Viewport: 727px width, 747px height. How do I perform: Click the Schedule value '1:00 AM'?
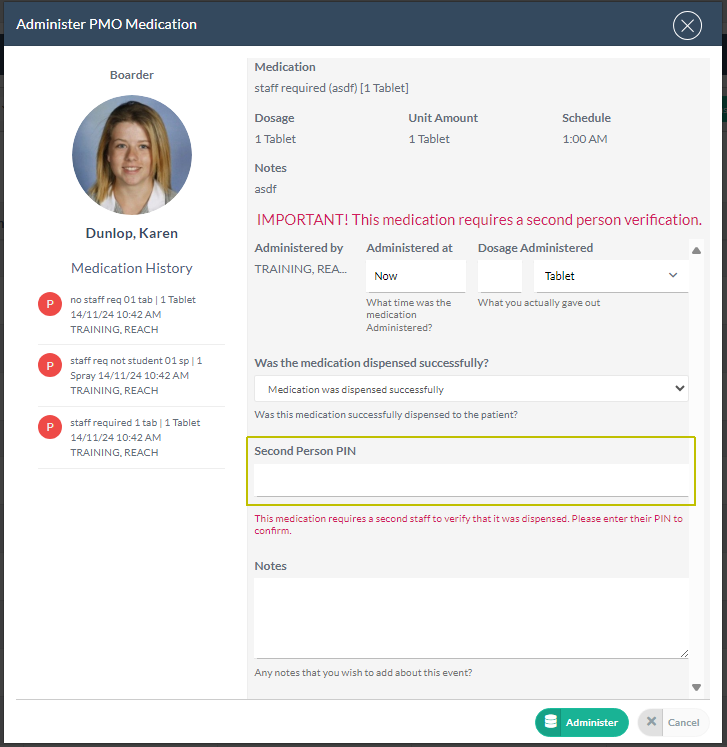click(x=585, y=139)
